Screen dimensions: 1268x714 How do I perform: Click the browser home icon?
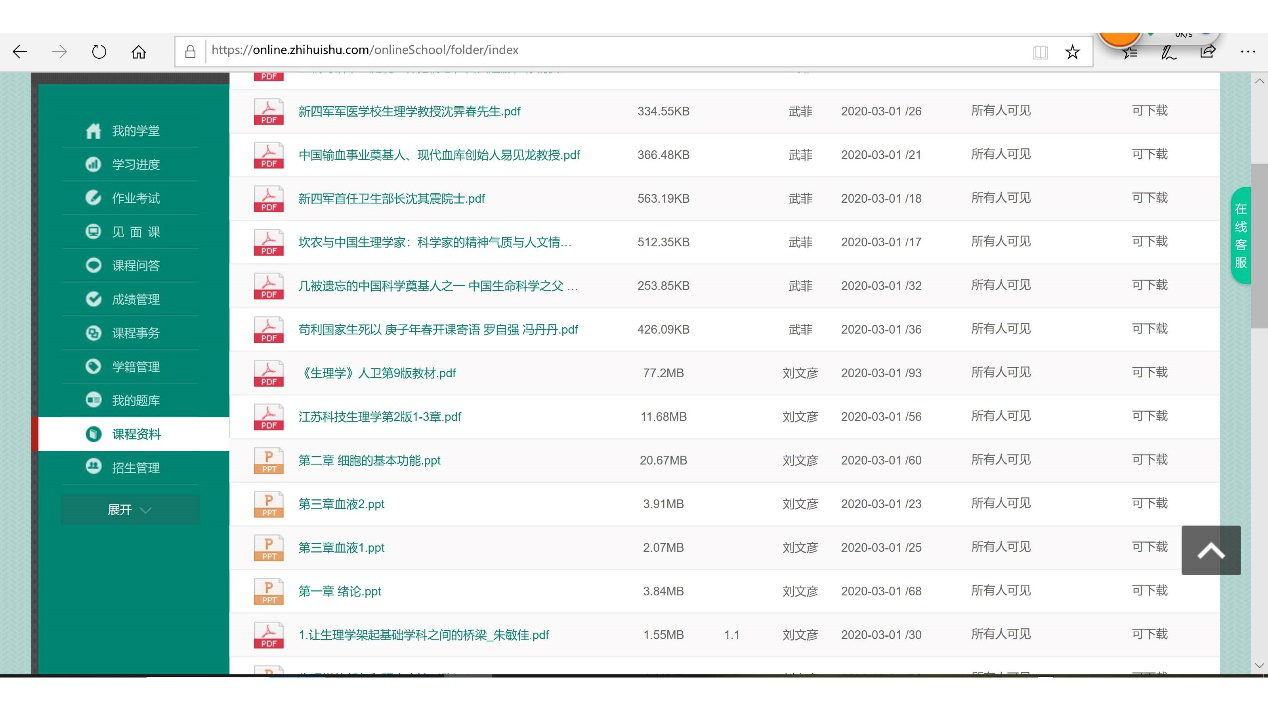[x=139, y=52]
